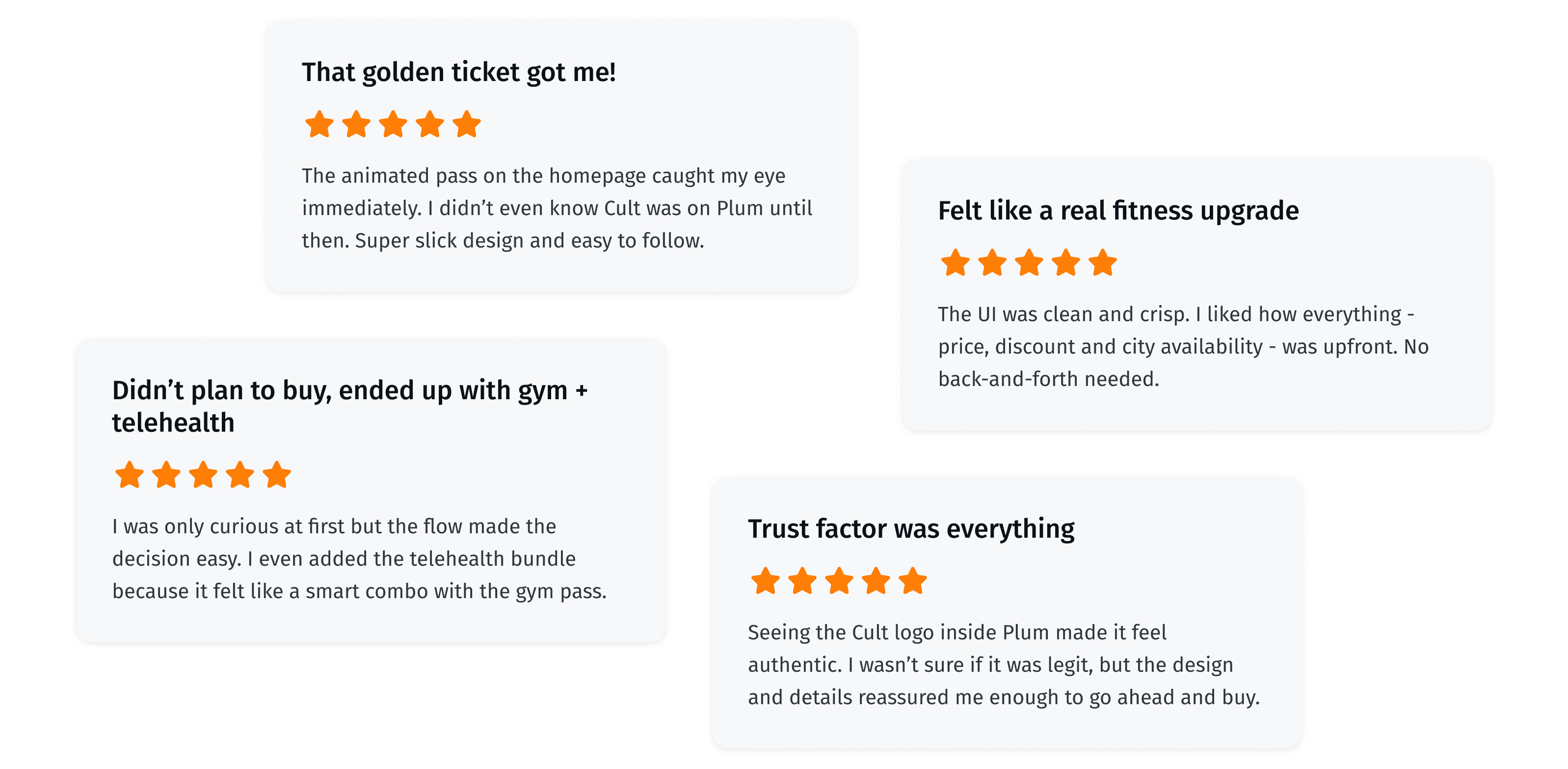This screenshot has width=1568, height=769.
Task: Select third star in fitness upgrade review
Action: [1029, 262]
